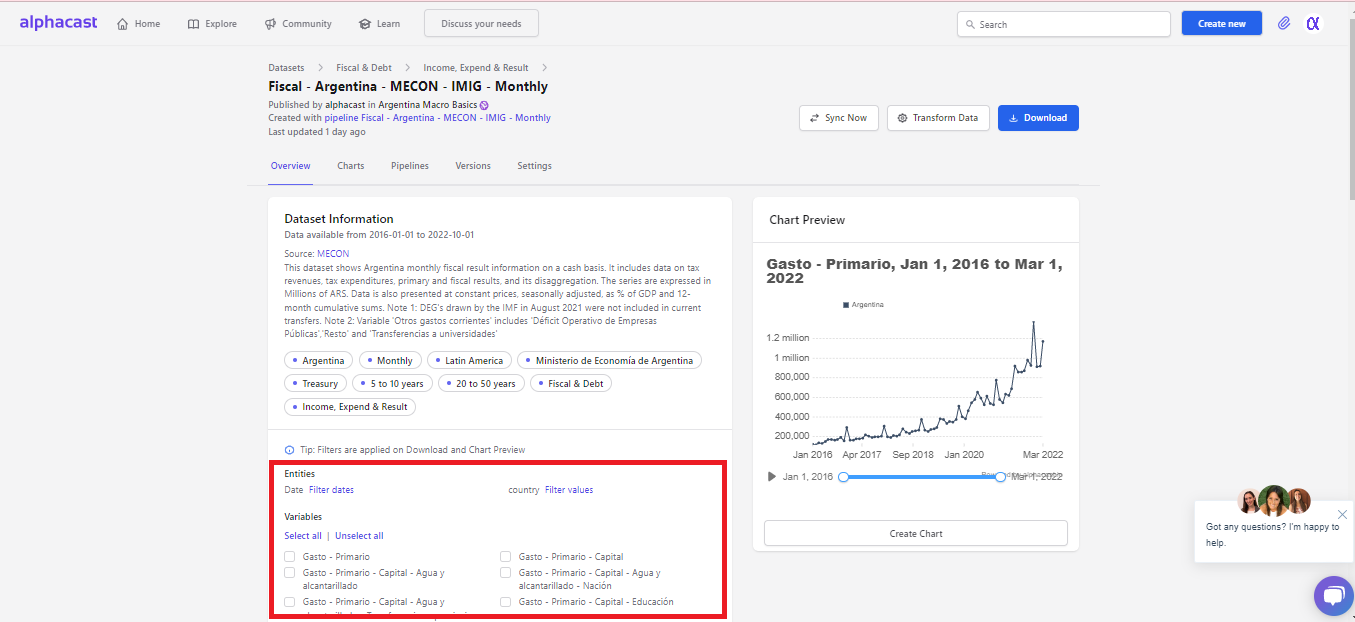Check the Gasto - Primario checkbox
The image size is (1355, 622).
pyautogui.click(x=289, y=556)
